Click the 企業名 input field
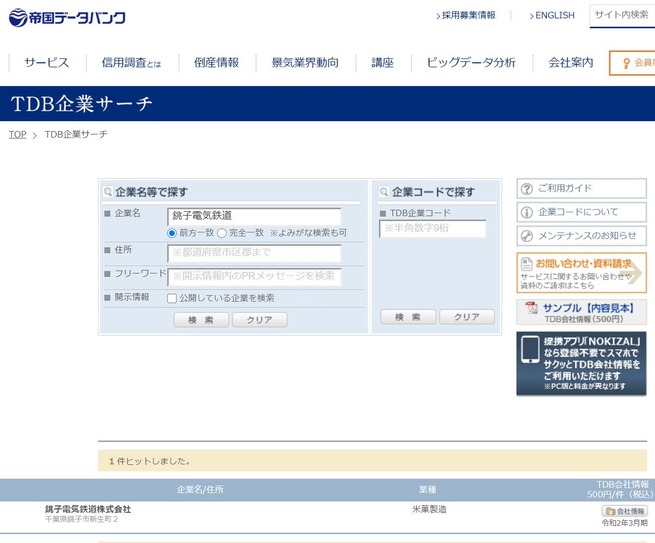This screenshot has height=543, width=655. 254,216
